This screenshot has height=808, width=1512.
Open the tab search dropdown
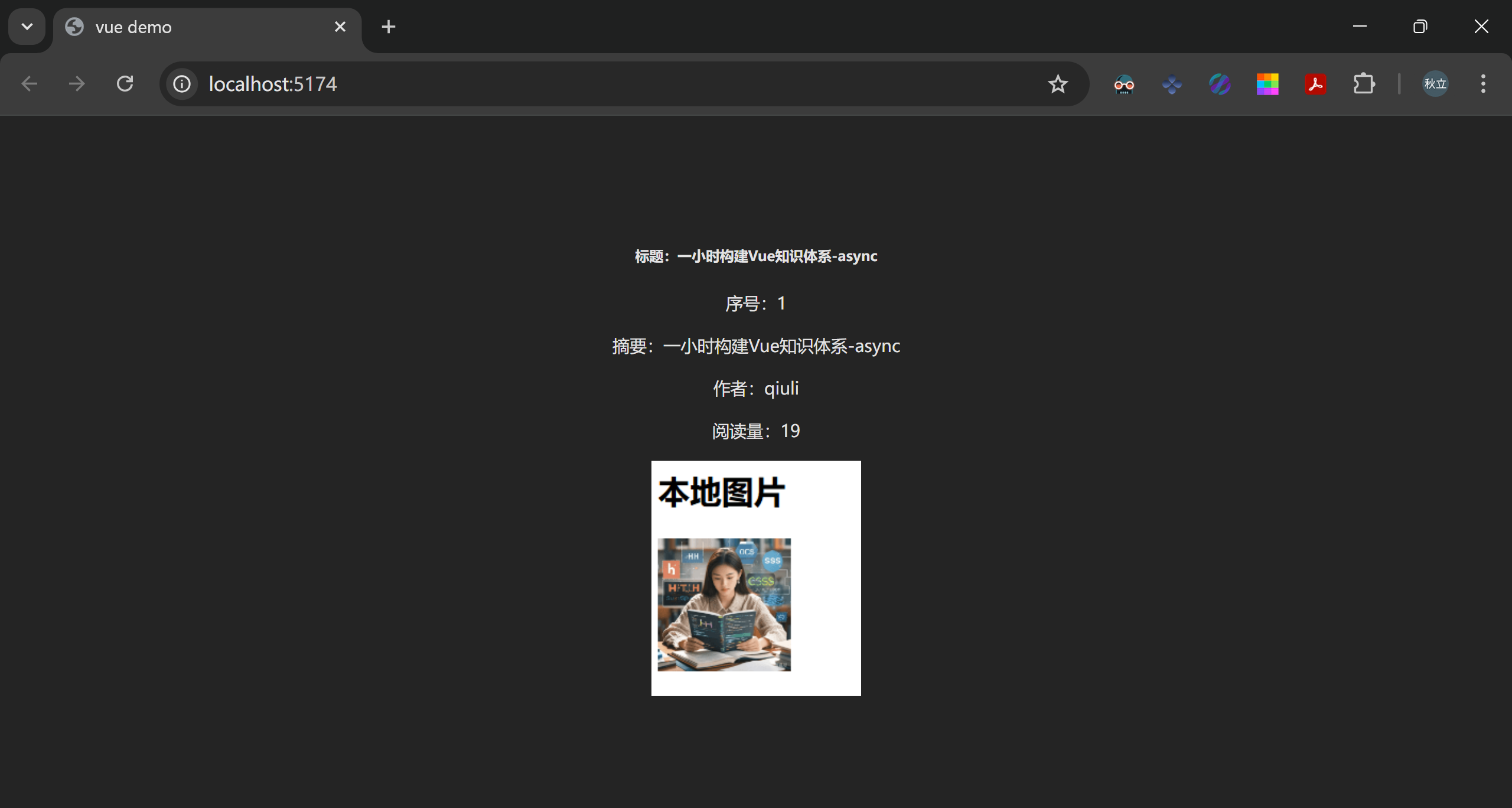point(27,26)
